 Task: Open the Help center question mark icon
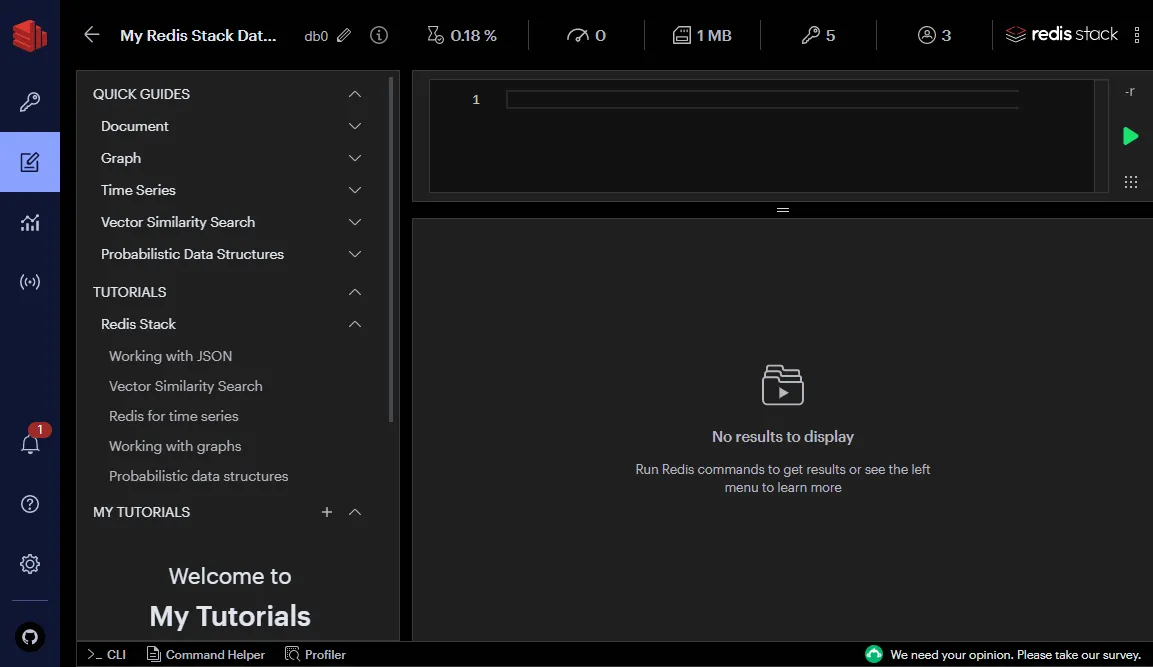[30, 504]
